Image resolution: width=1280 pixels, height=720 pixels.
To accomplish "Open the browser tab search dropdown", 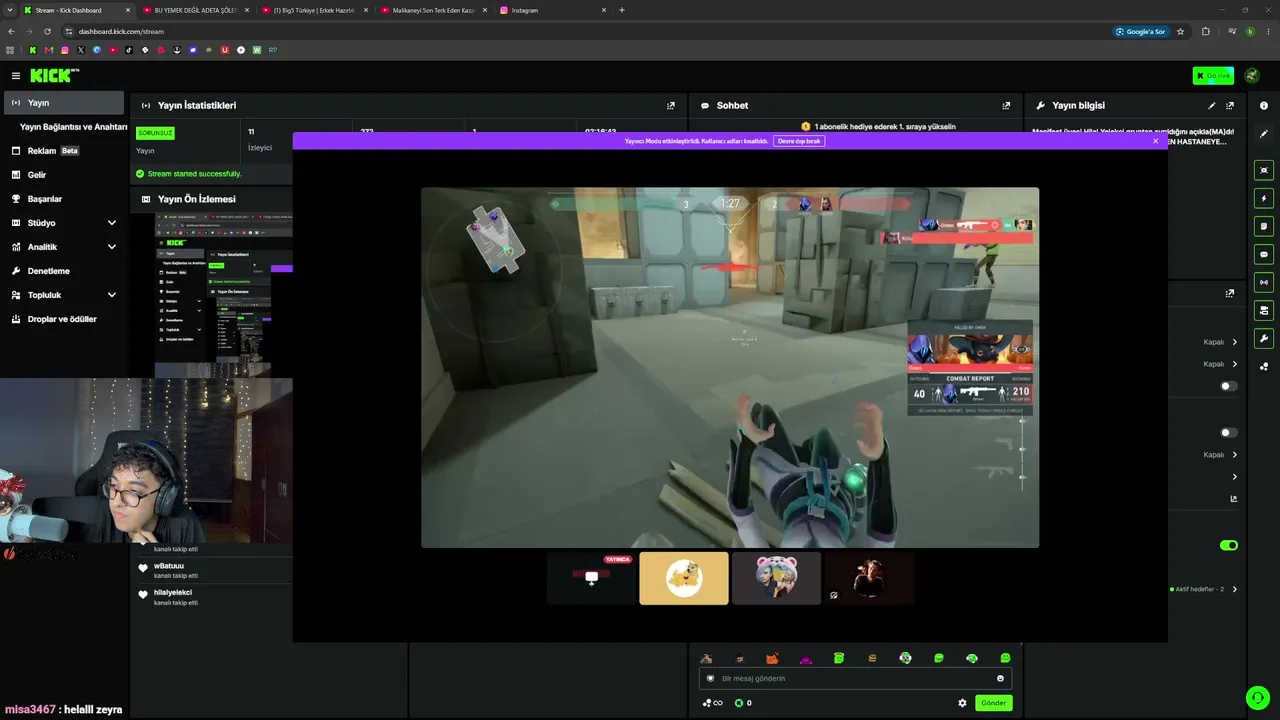I will click(x=11, y=10).
